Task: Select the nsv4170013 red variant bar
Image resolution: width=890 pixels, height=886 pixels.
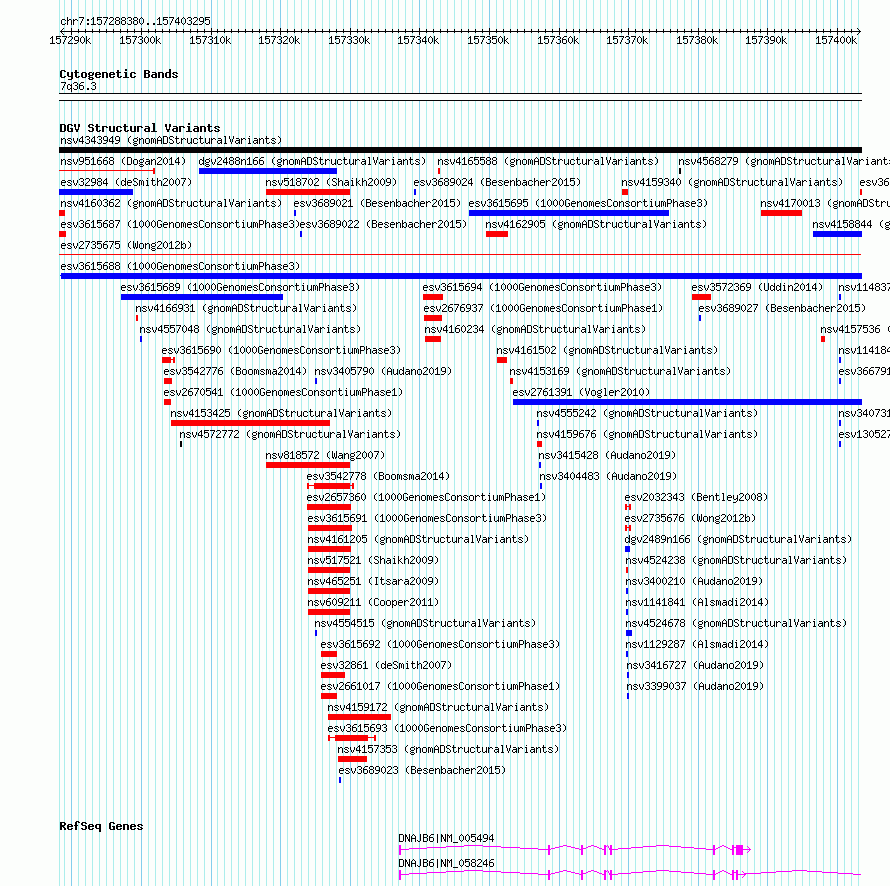Action: 781,213
